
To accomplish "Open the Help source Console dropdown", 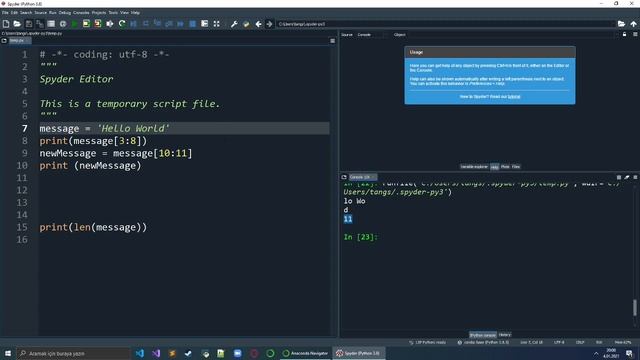I will coord(370,35).
